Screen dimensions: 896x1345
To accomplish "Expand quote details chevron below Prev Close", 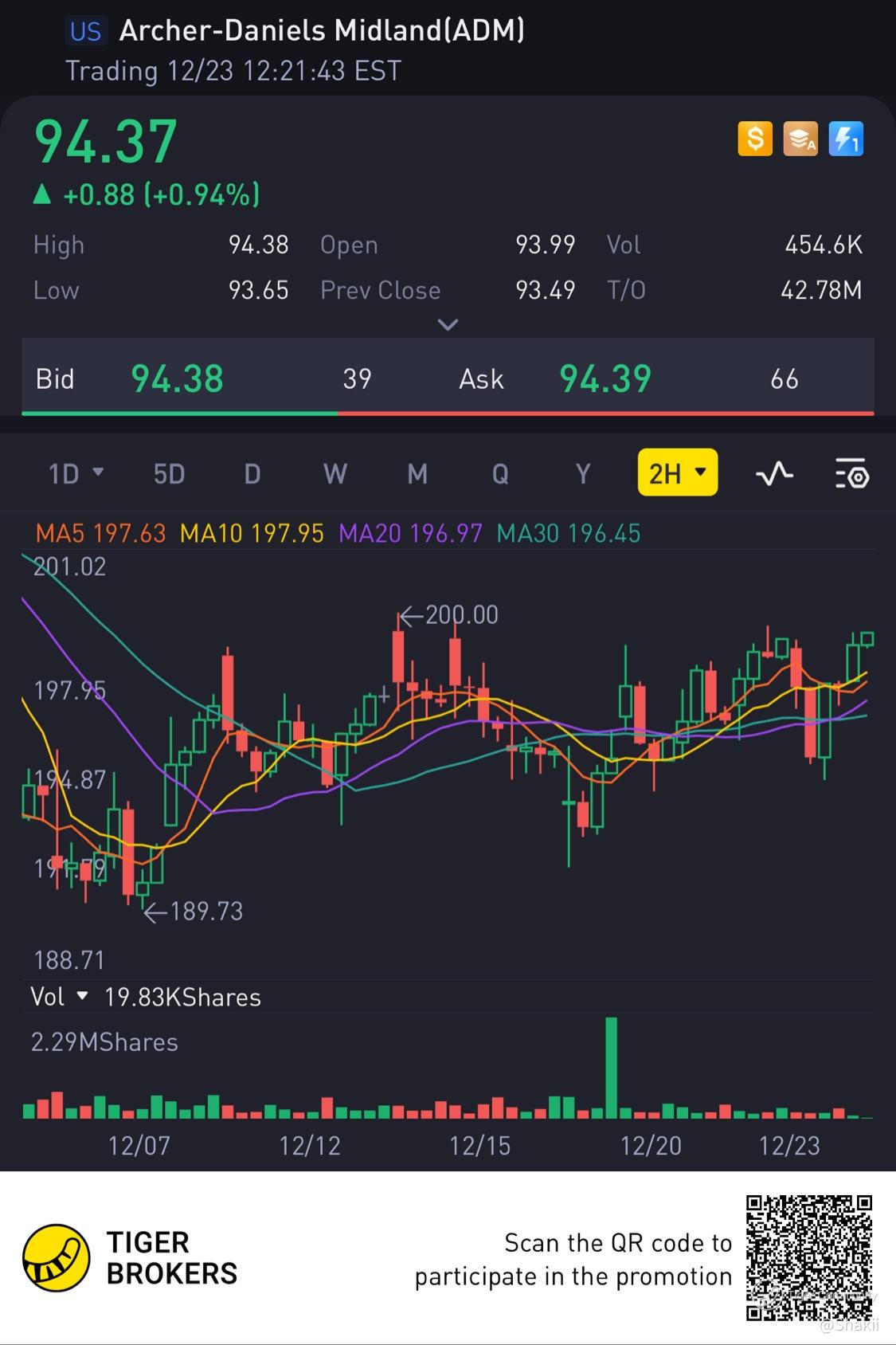I will pyautogui.click(x=448, y=324).
